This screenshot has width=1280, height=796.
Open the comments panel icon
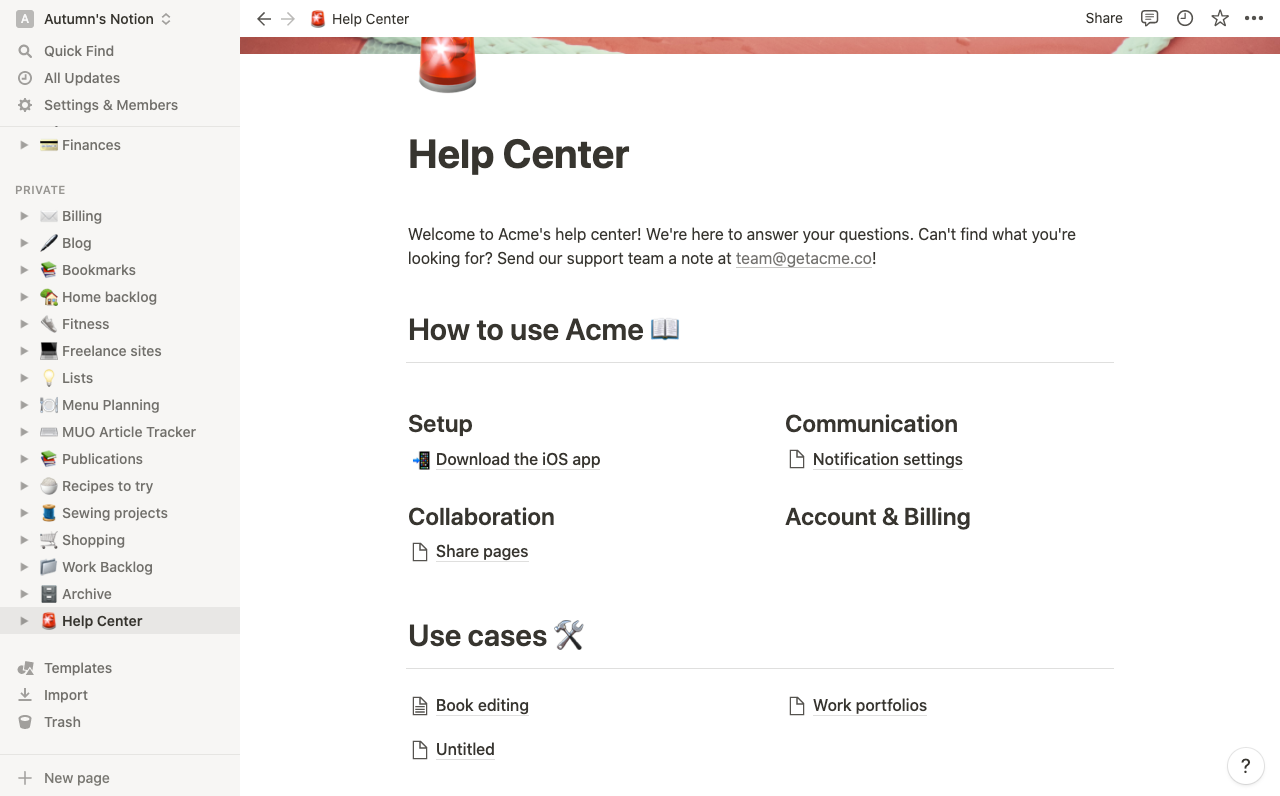pyautogui.click(x=1150, y=18)
